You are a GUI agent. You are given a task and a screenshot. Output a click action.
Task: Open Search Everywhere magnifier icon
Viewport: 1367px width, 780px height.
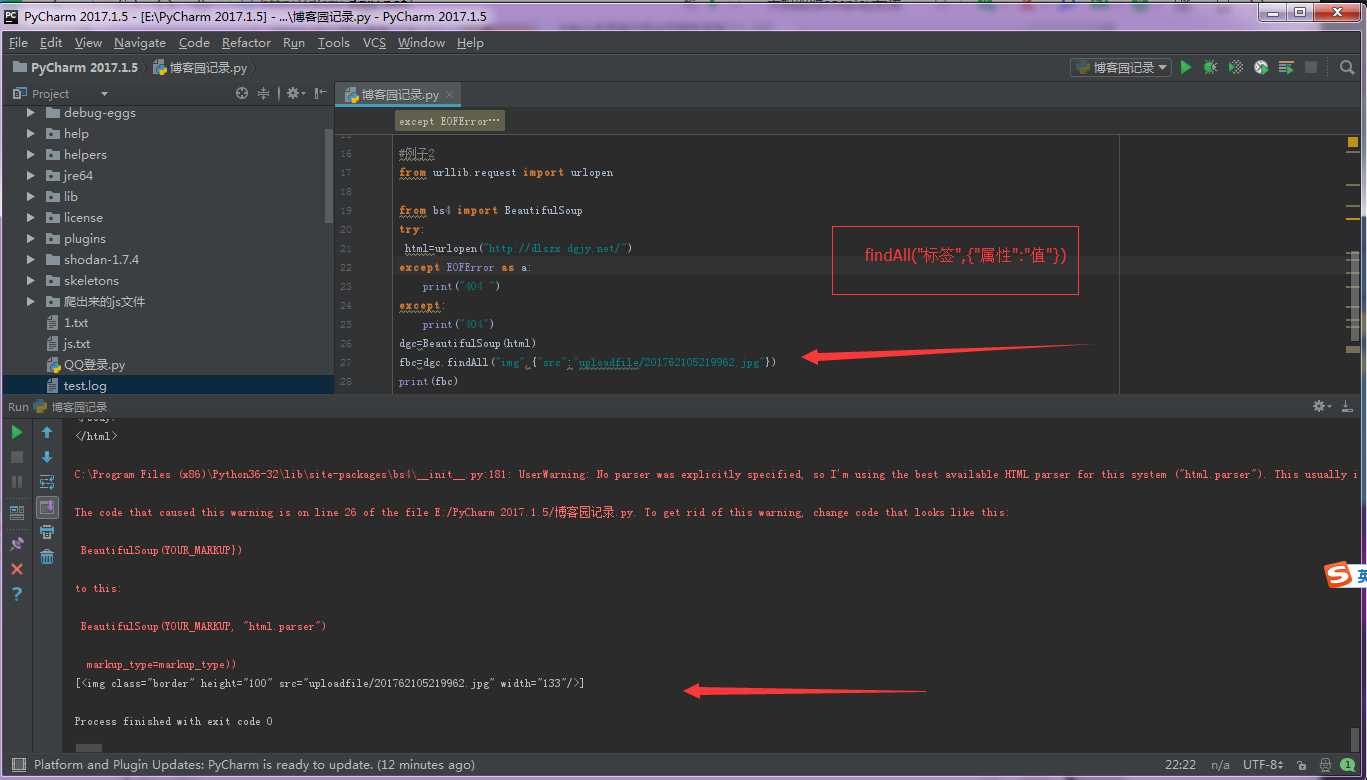coord(1347,67)
